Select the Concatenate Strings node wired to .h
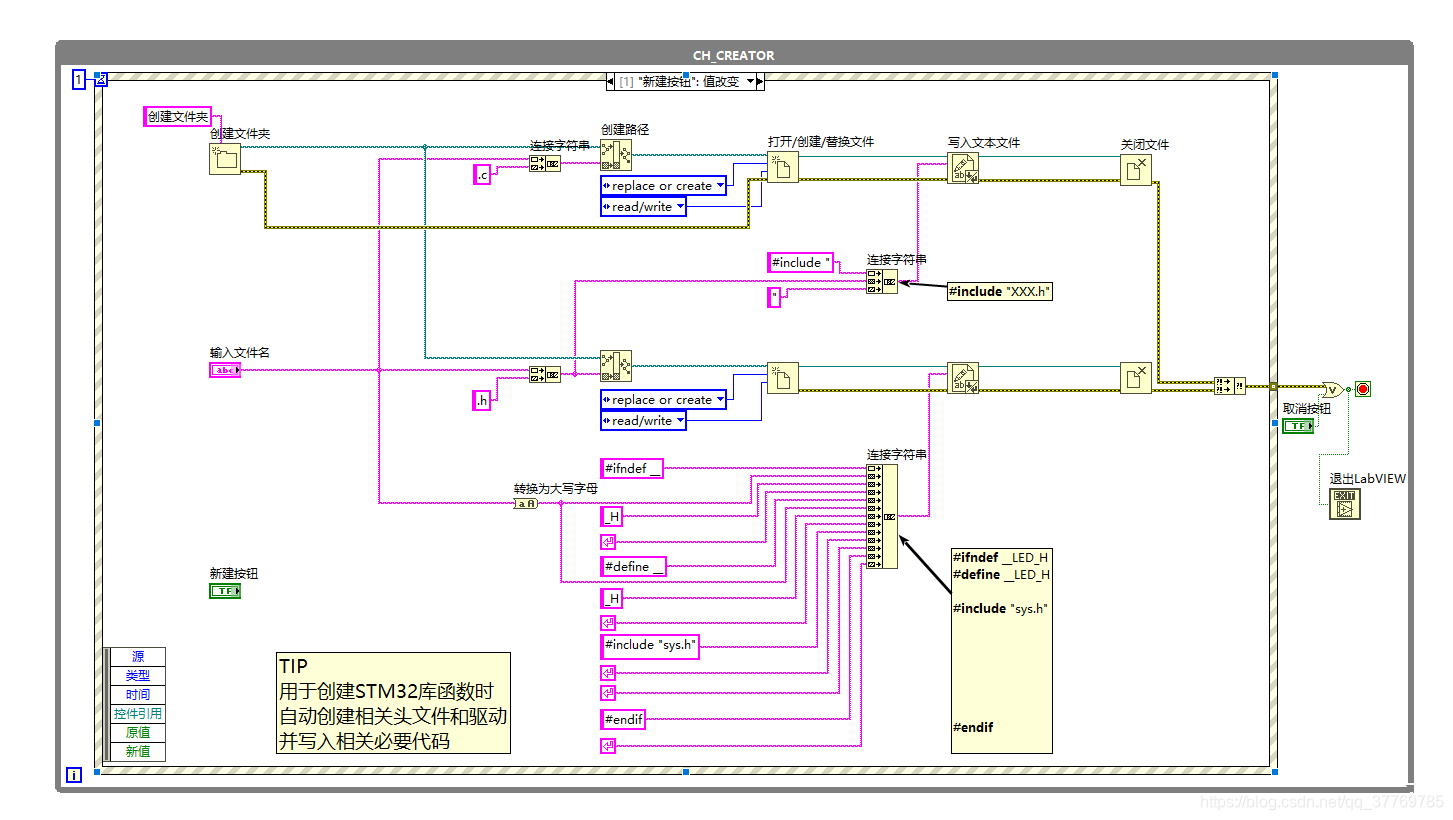Screen dimensions: 1453x820 pyautogui.click(x=545, y=374)
